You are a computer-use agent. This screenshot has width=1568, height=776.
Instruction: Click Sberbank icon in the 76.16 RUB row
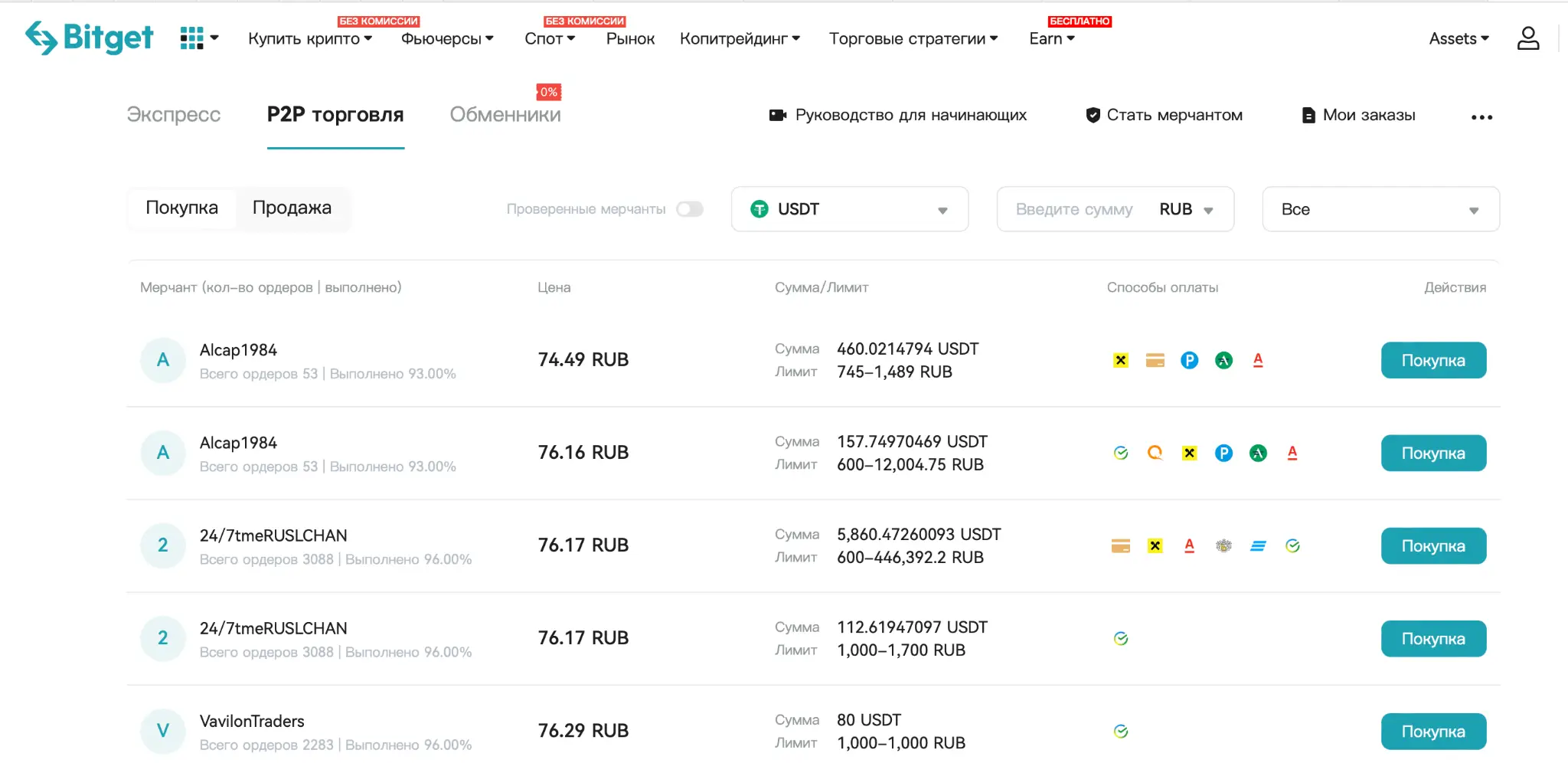pyautogui.click(x=1121, y=453)
